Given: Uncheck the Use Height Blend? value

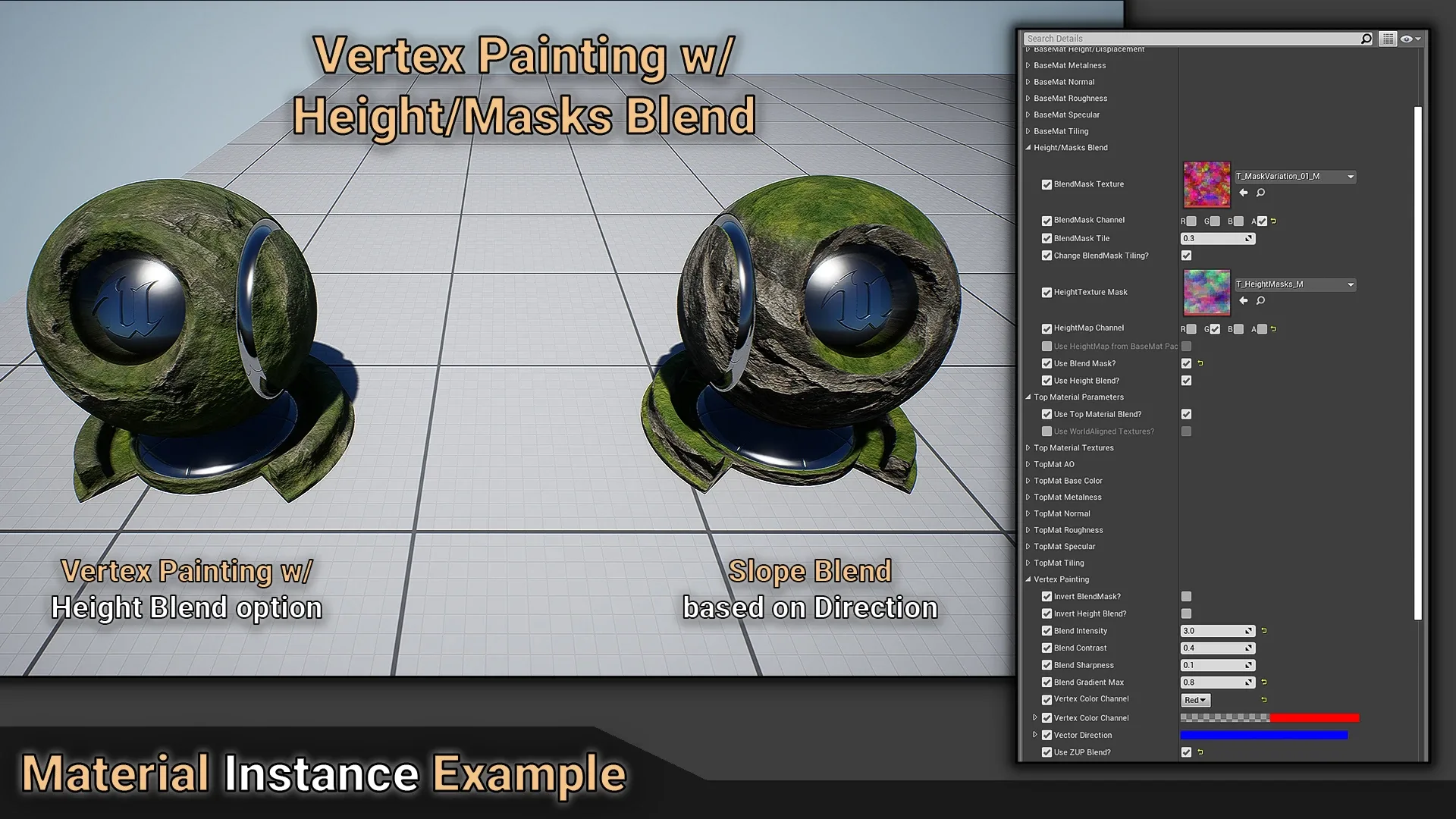Looking at the screenshot, I should point(1186,381).
